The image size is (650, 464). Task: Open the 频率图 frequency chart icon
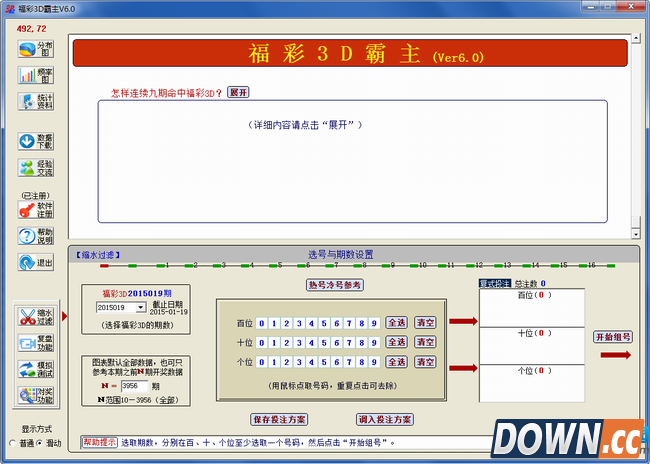(x=36, y=75)
